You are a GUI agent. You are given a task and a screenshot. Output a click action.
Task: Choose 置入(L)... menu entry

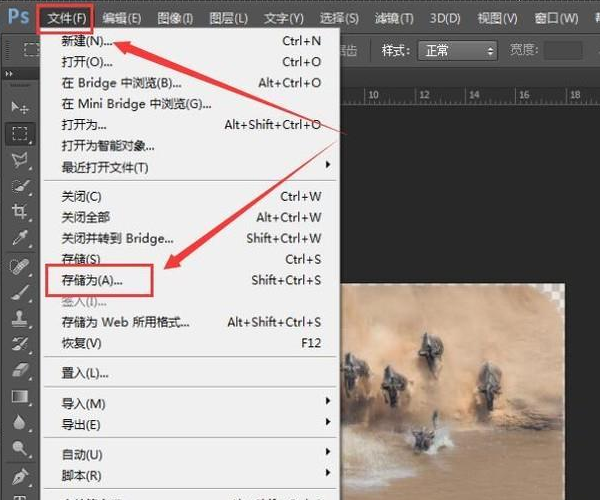[191, 373]
